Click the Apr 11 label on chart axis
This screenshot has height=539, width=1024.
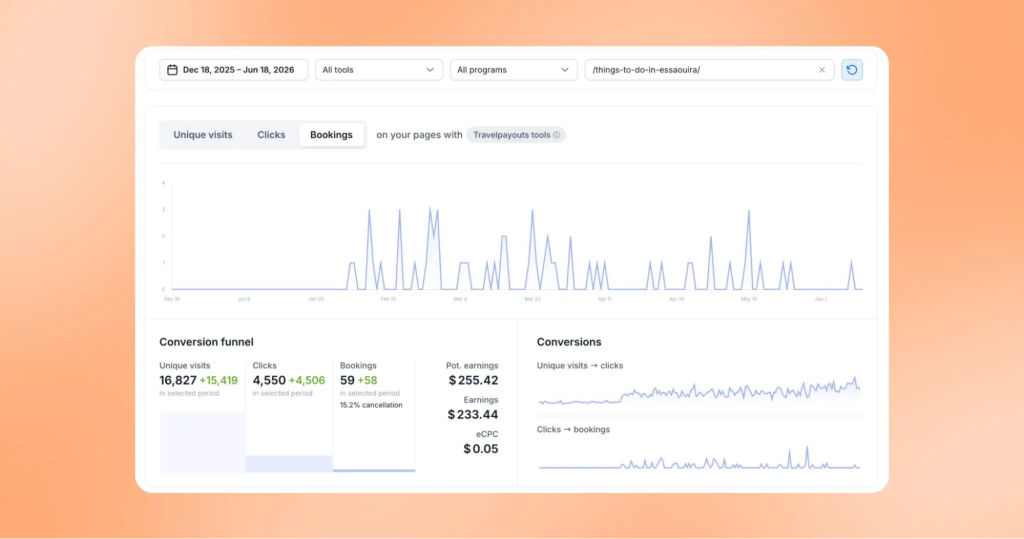[x=604, y=299]
